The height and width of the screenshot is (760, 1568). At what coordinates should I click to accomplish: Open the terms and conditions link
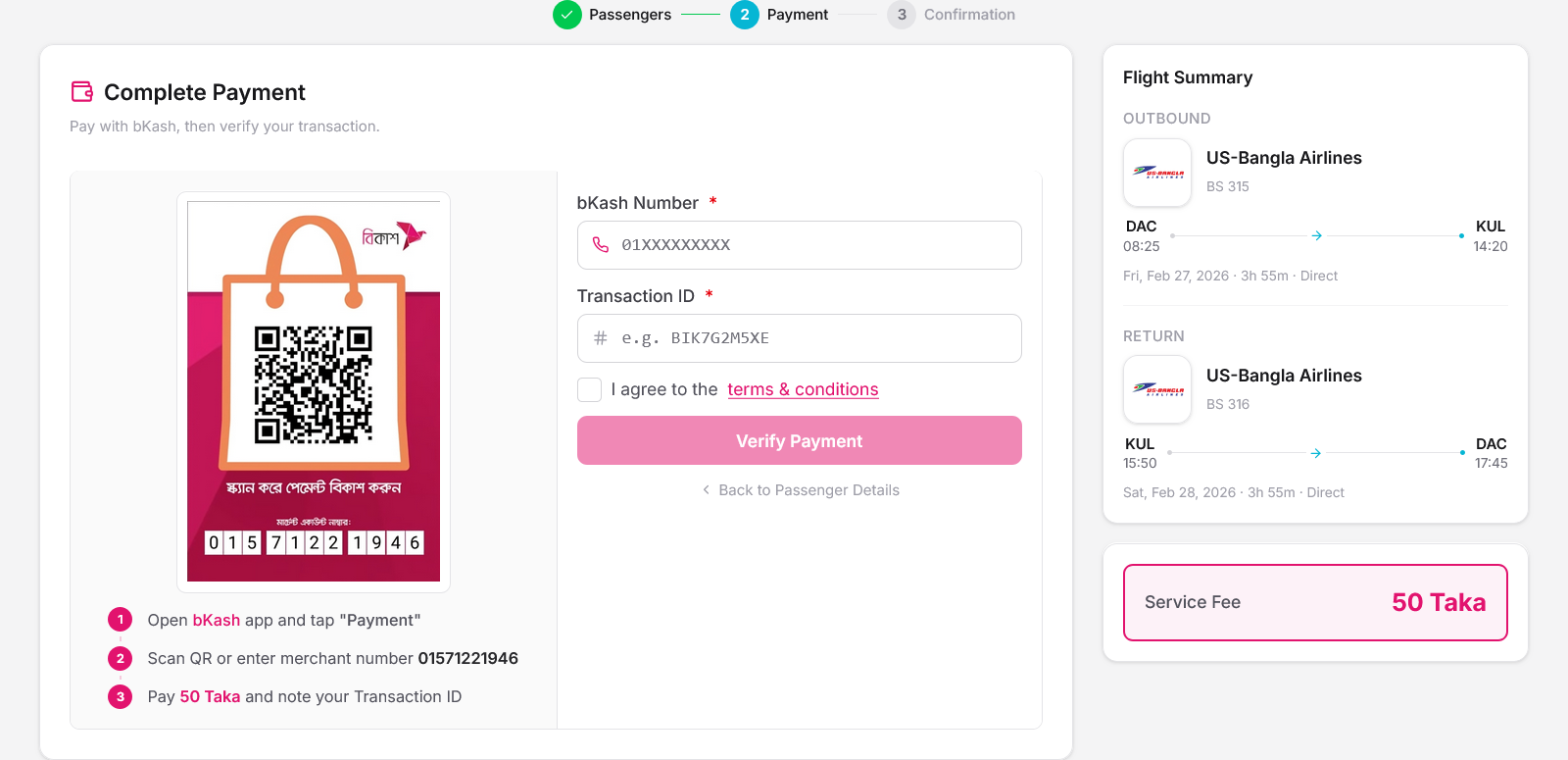(x=803, y=389)
